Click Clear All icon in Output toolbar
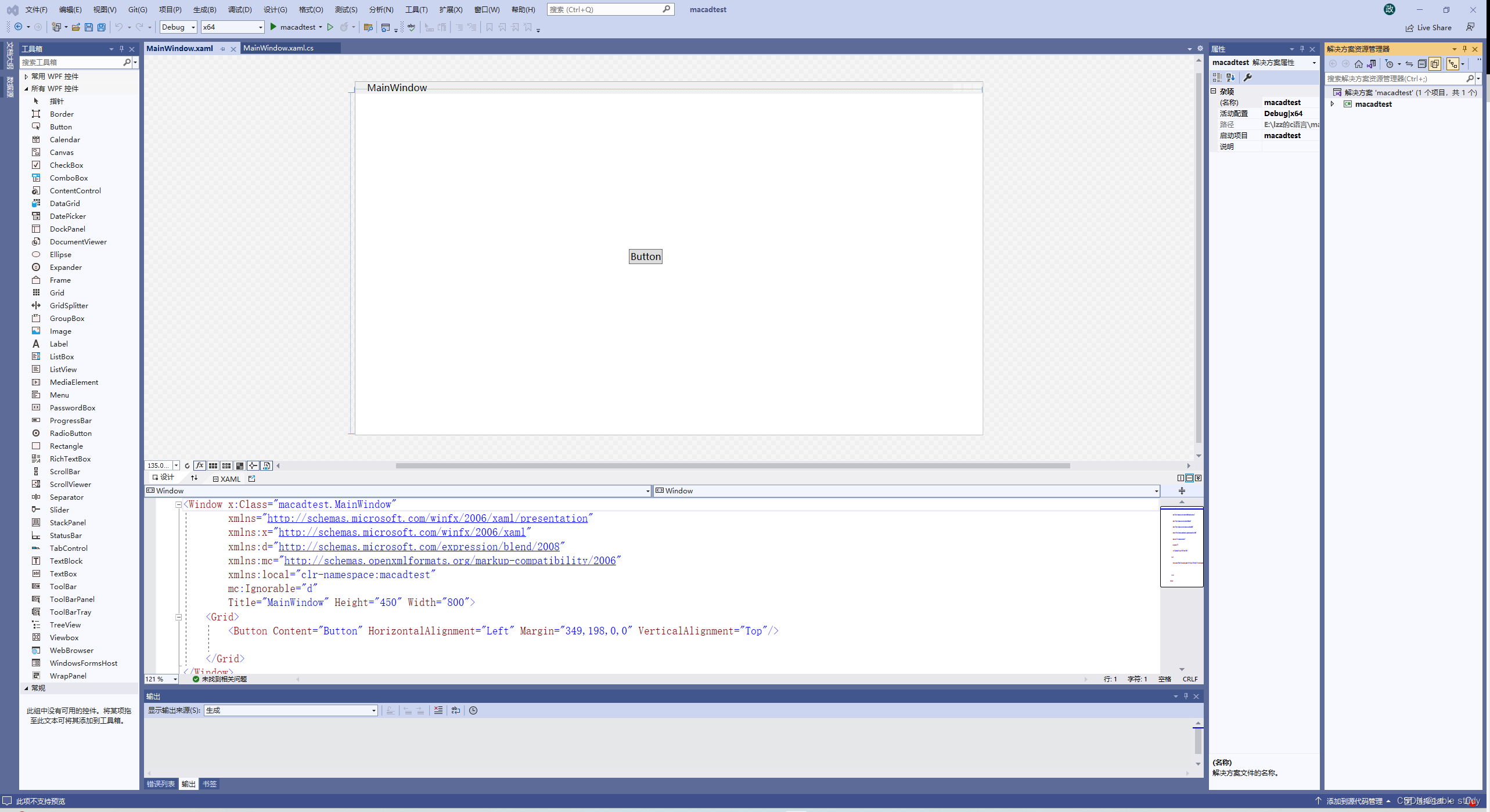This screenshot has width=1490, height=812. pyautogui.click(x=438, y=710)
